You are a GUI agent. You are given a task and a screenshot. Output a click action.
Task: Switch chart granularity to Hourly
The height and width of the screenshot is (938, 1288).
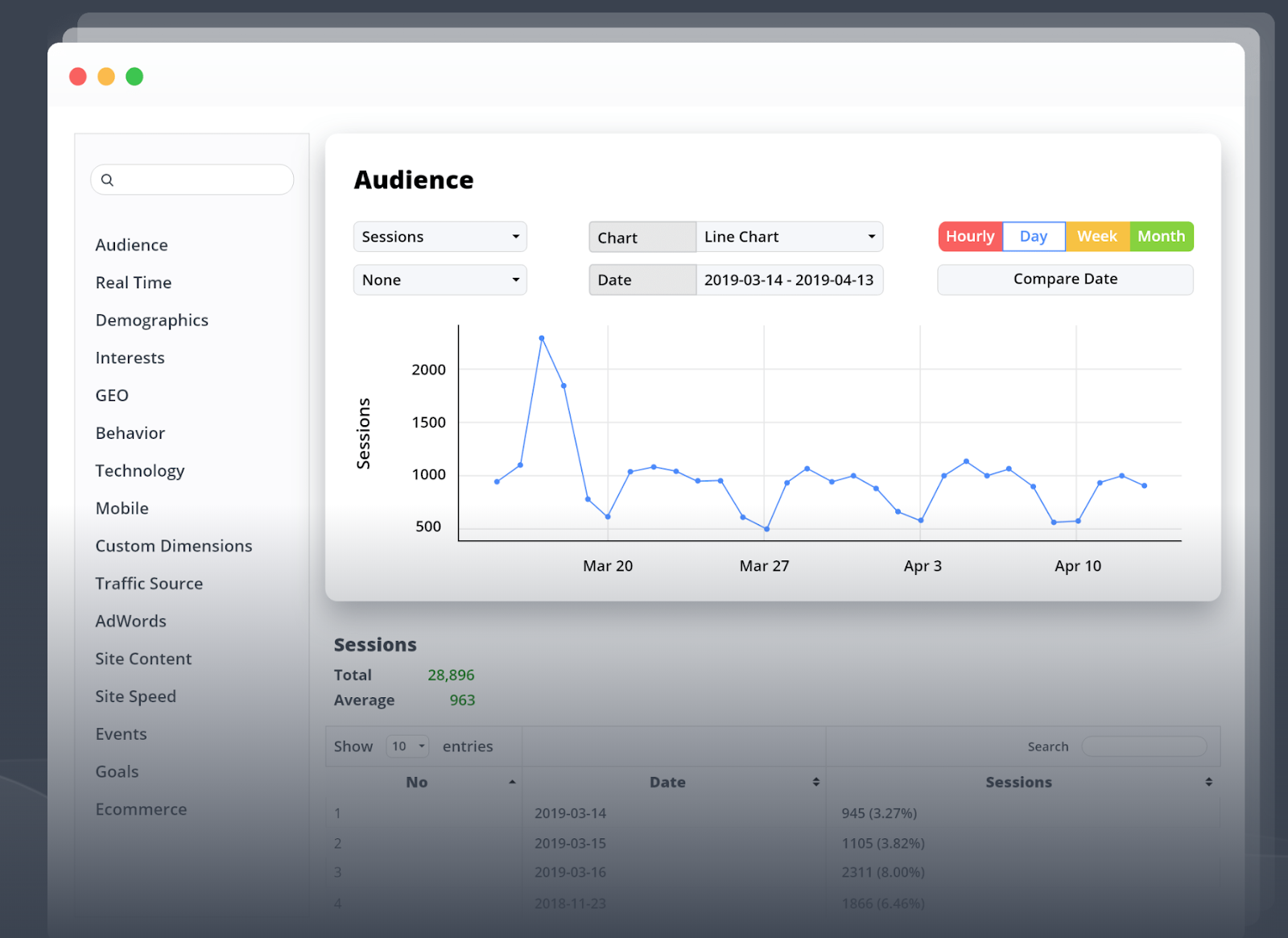point(970,237)
